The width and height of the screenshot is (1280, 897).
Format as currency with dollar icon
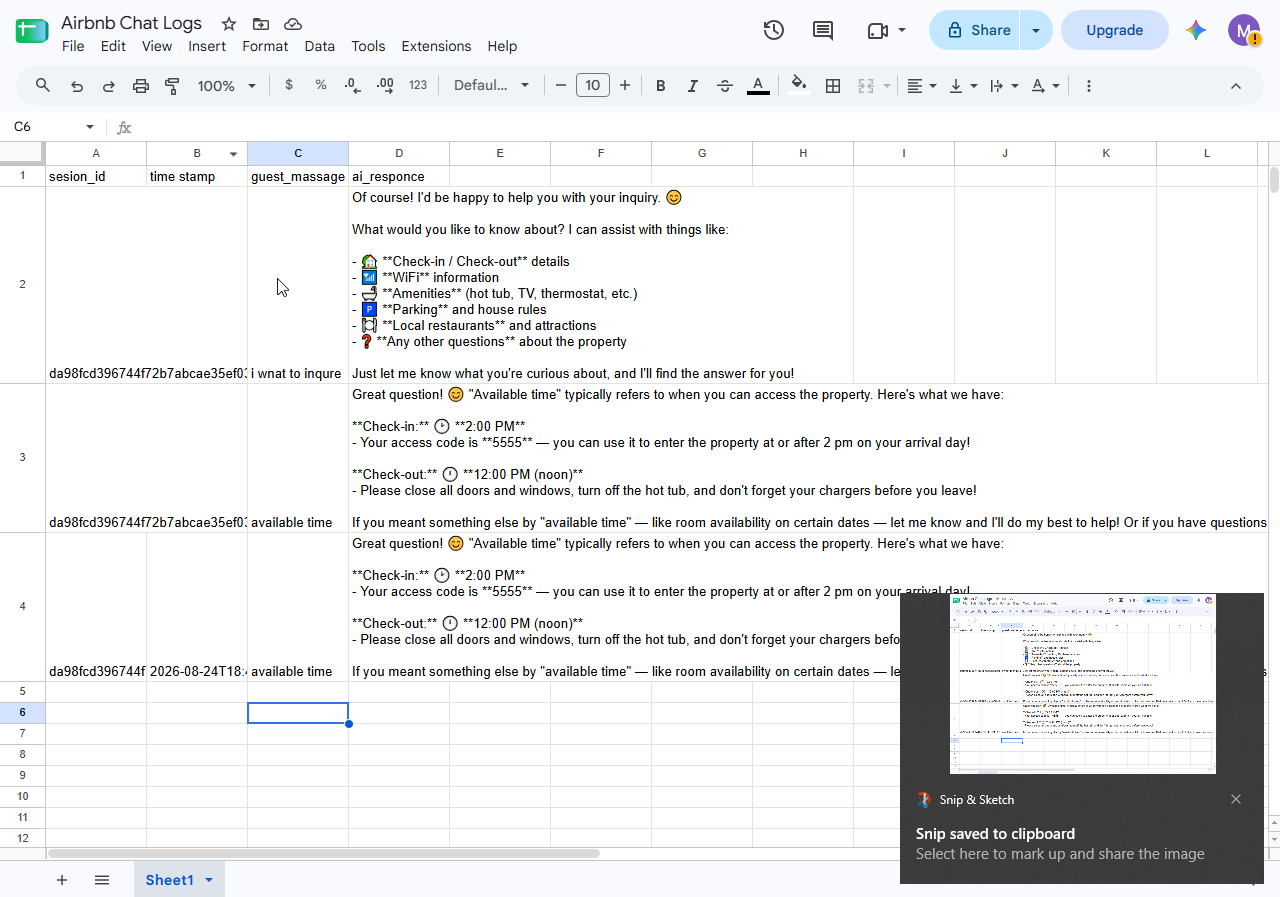pos(289,85)
